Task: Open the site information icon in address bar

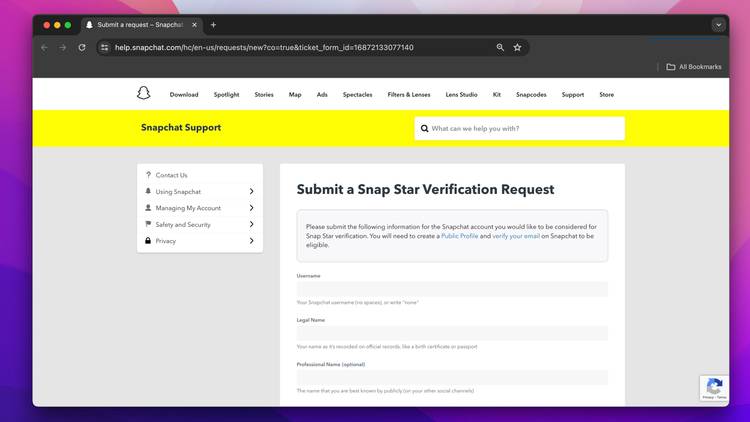Action: (x=104, y=47)
